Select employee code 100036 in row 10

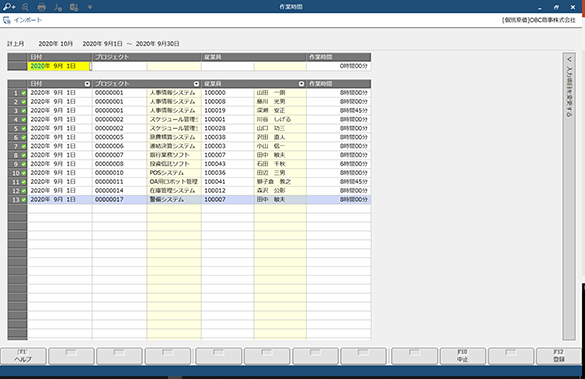point(228,173)
